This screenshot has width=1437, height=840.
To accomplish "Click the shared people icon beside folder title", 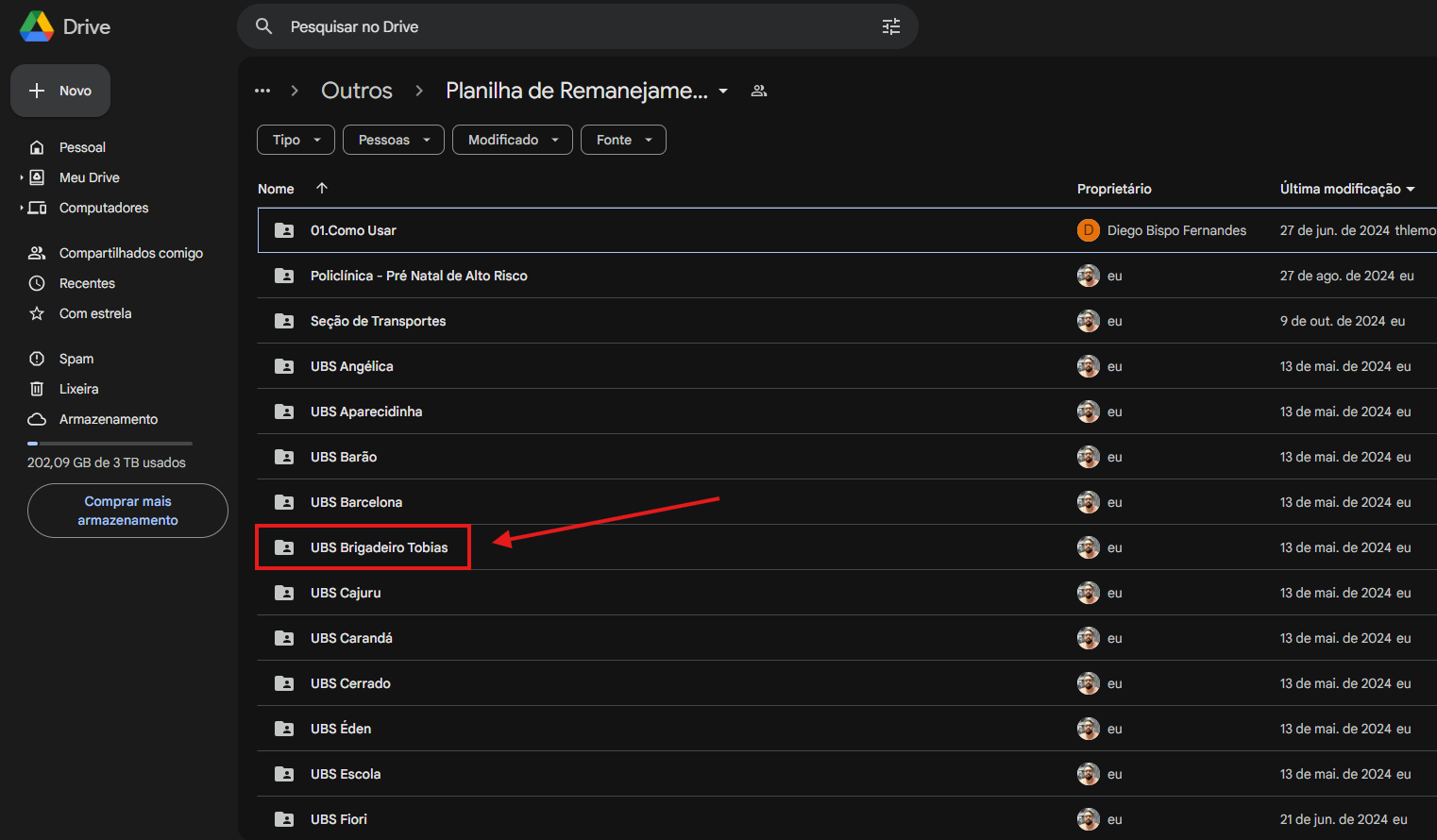I will click(758, 91).
